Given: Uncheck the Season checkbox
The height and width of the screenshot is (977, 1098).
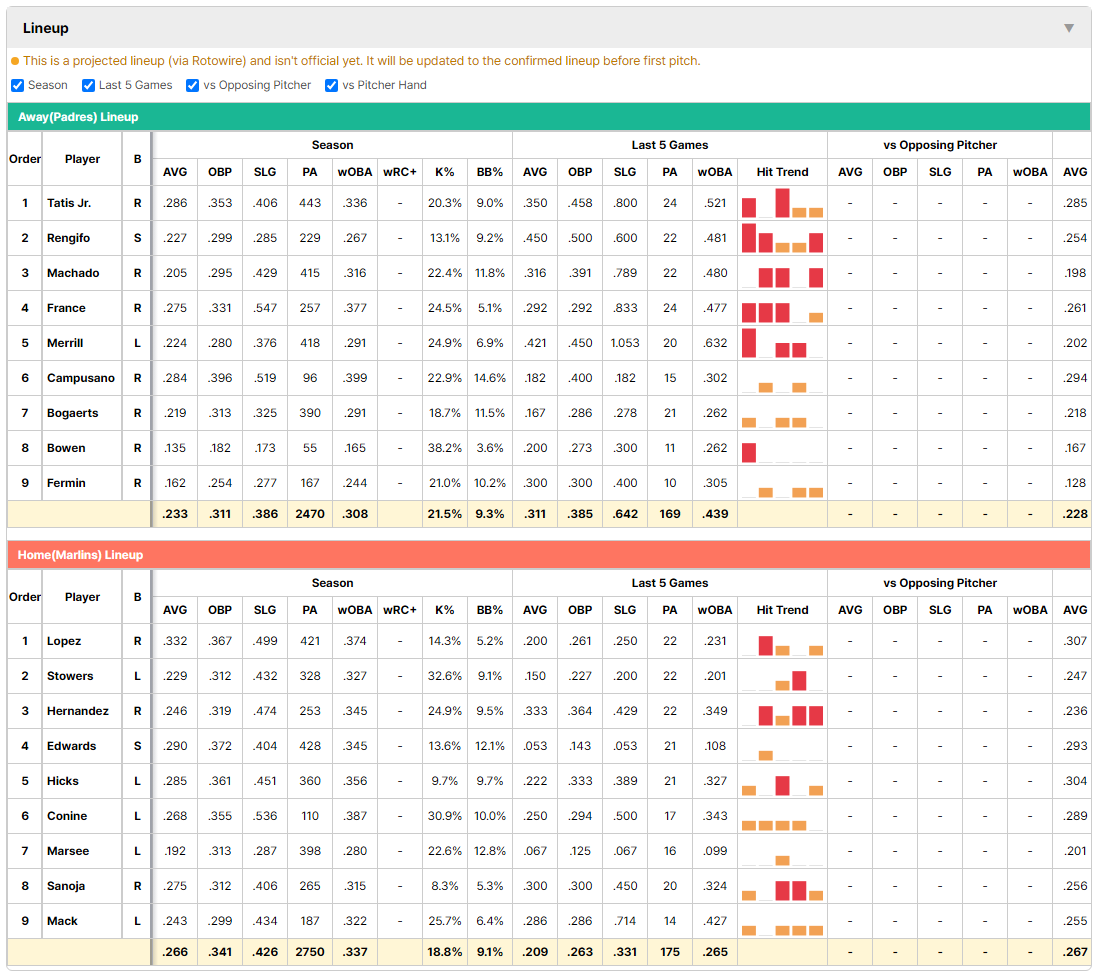Looking at the screenshot, I should pyautogui.click(x=18, y=85).
